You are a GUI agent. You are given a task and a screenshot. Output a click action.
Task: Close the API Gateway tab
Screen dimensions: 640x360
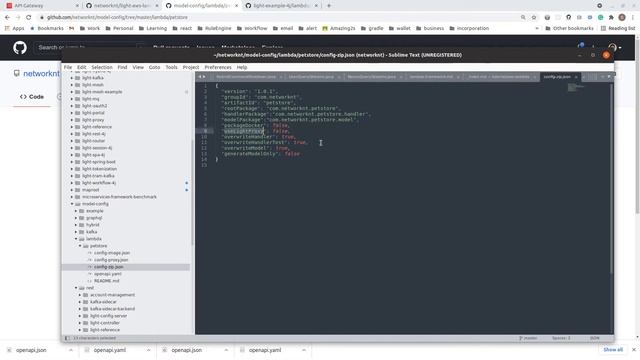pos(77,6)
